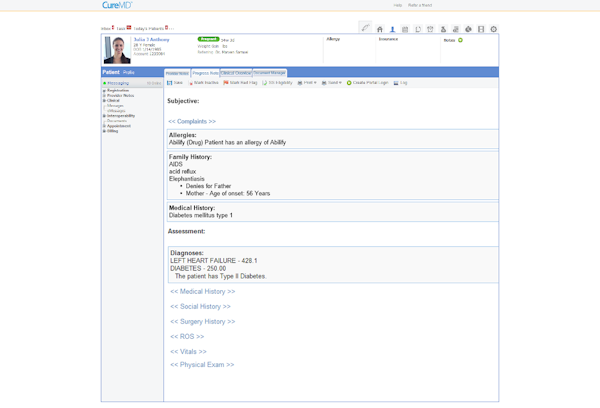Open the Send dropdown menu
Viewport: 600px width, 408px height.
(332, 83)
